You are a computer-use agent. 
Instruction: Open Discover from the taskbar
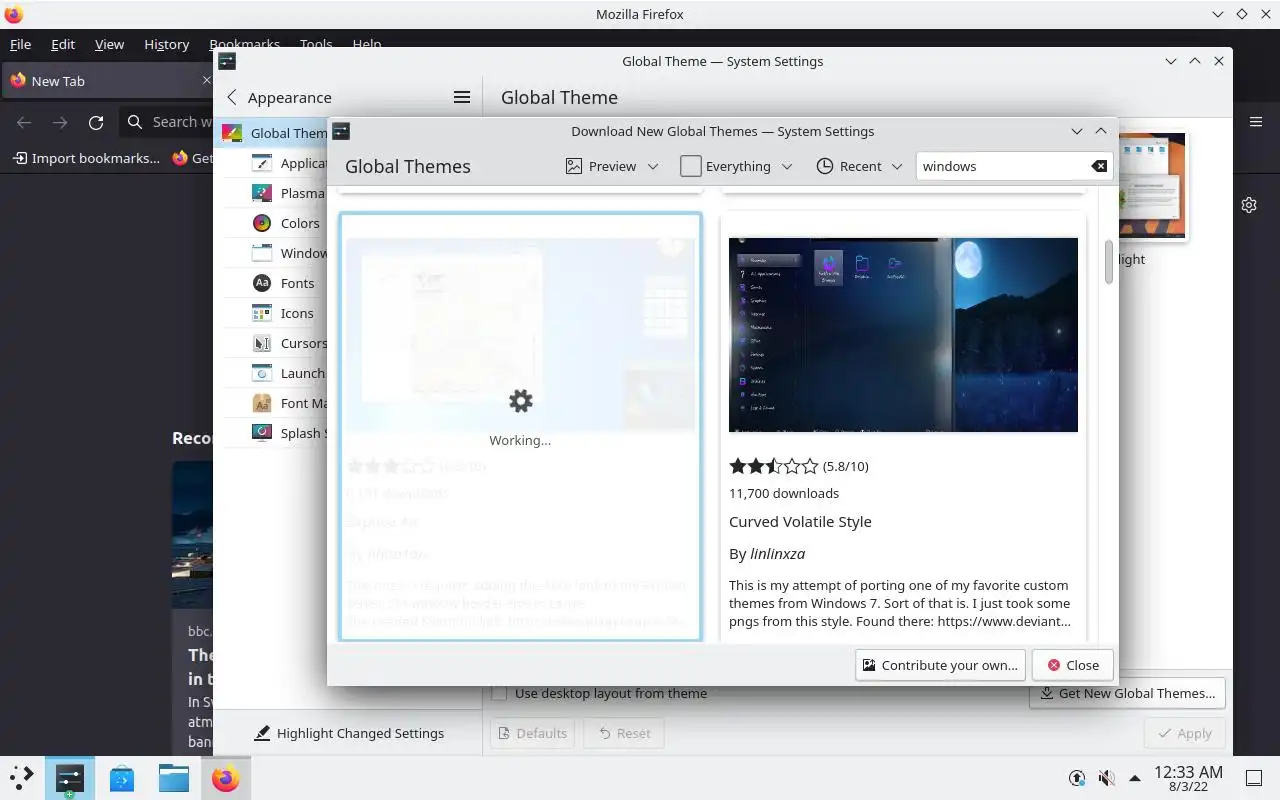point(122,778)
